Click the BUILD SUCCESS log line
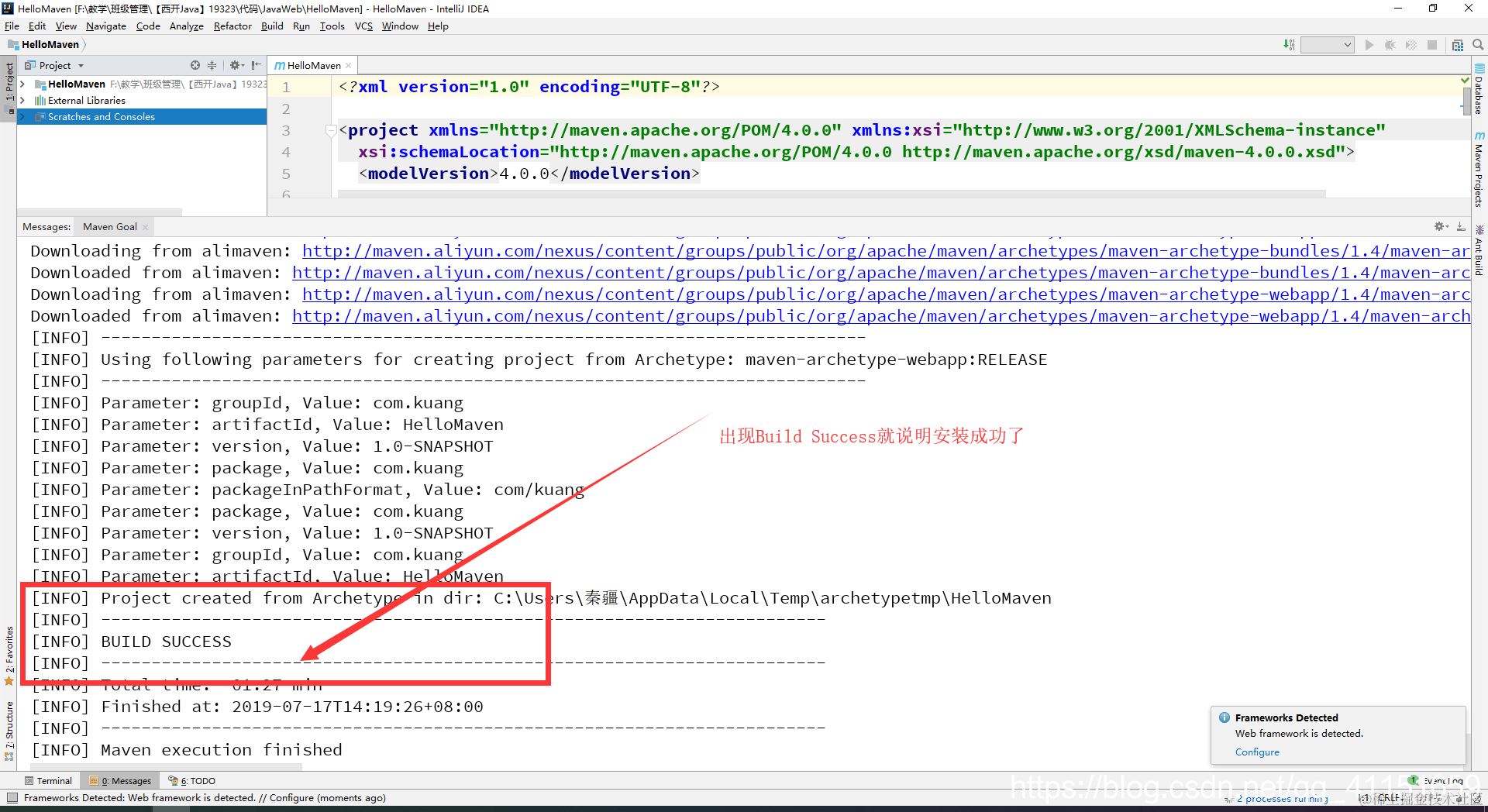1488x812 pixels. click(x=131, y=642)
